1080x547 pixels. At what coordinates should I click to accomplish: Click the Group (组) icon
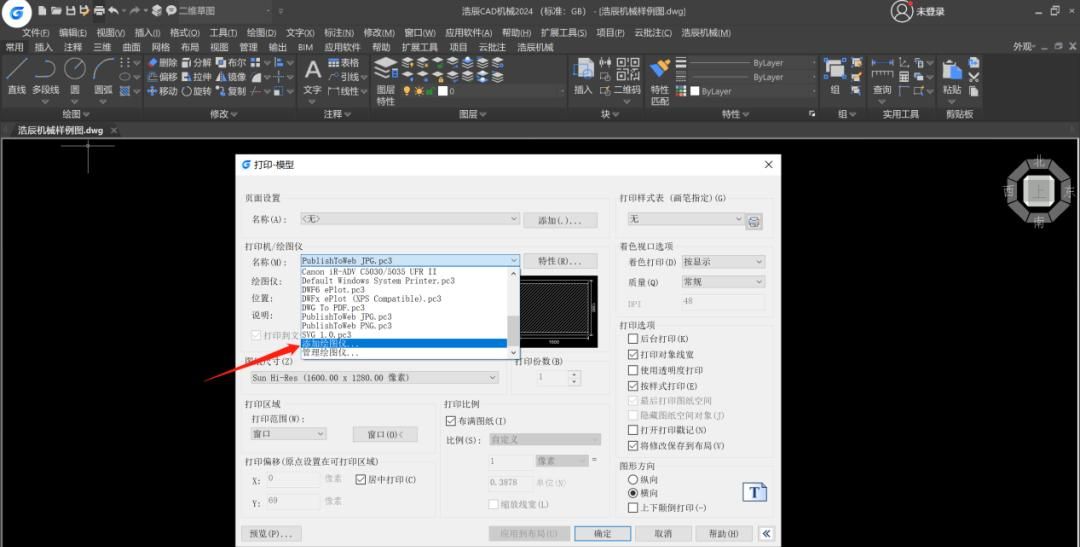(x=834, y=68)
